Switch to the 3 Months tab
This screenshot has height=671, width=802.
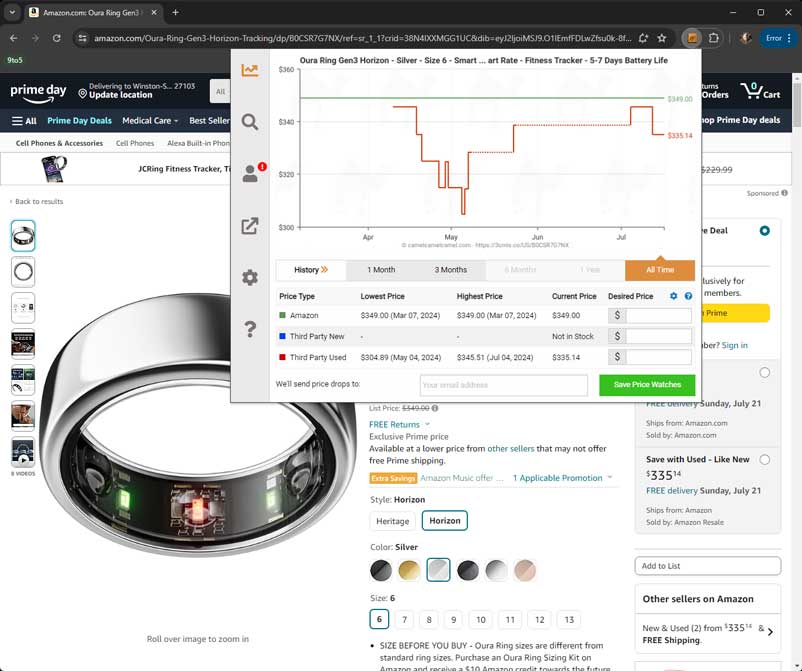point(450,270)
